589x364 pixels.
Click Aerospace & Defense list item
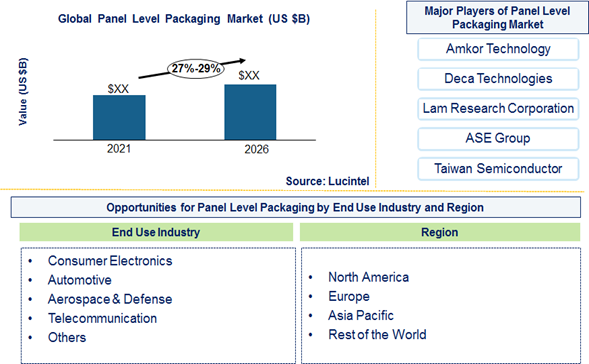tap(110, 299)
